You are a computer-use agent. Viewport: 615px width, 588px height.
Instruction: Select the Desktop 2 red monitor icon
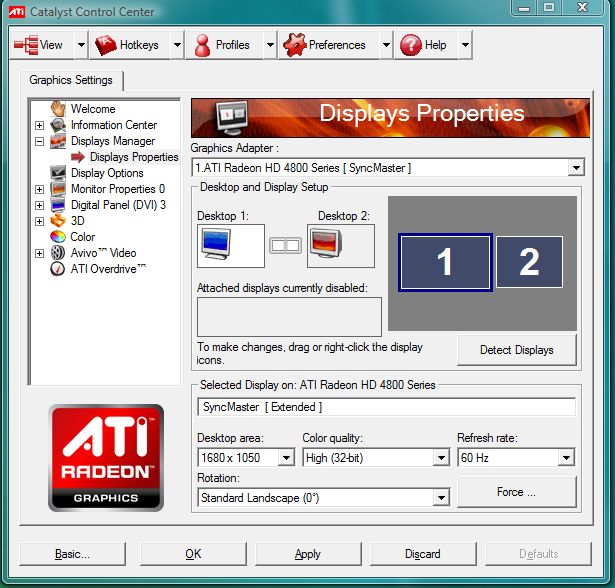326,243
